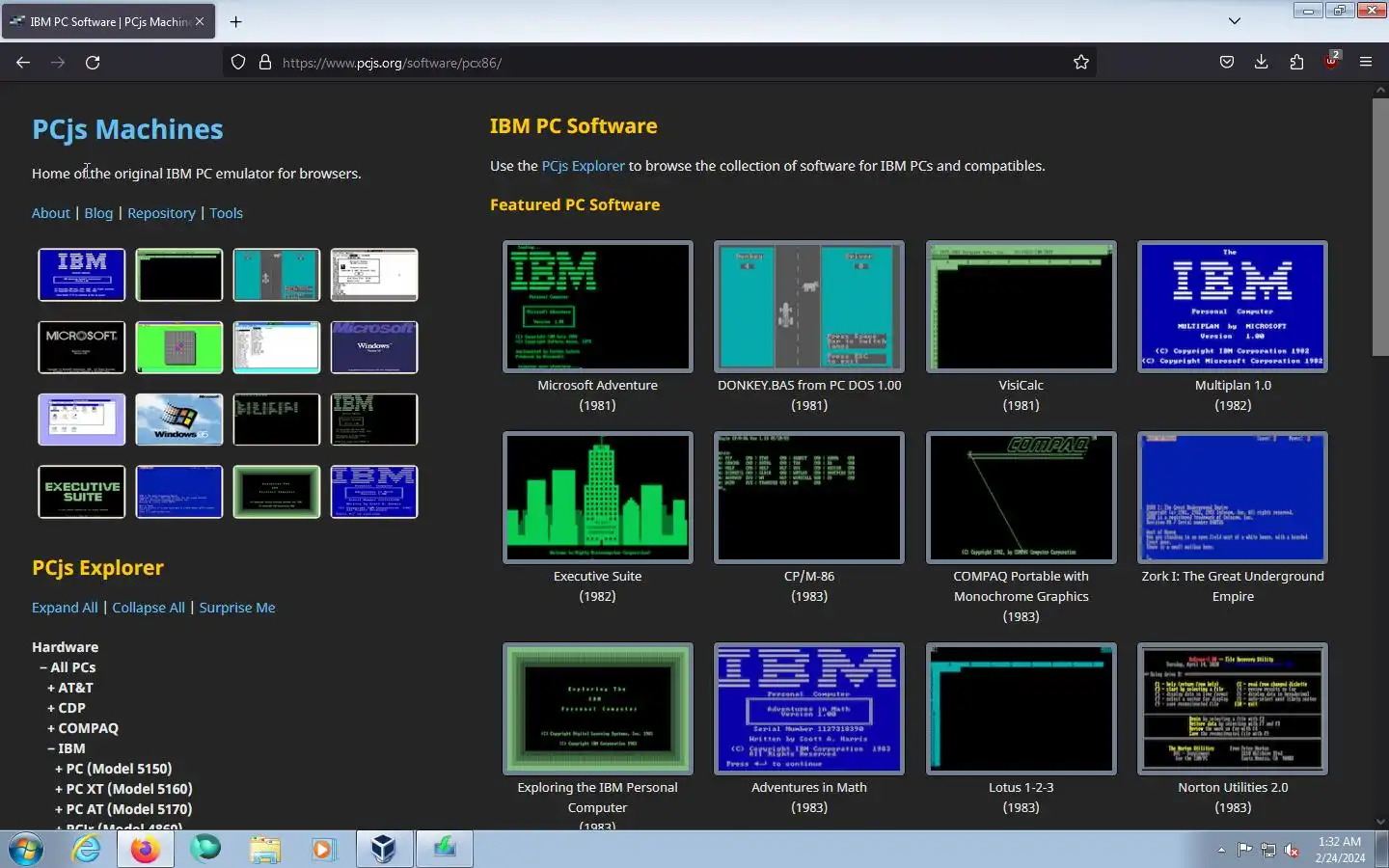Open the DONKEY.BAS game thumbnail

(809, 307)
